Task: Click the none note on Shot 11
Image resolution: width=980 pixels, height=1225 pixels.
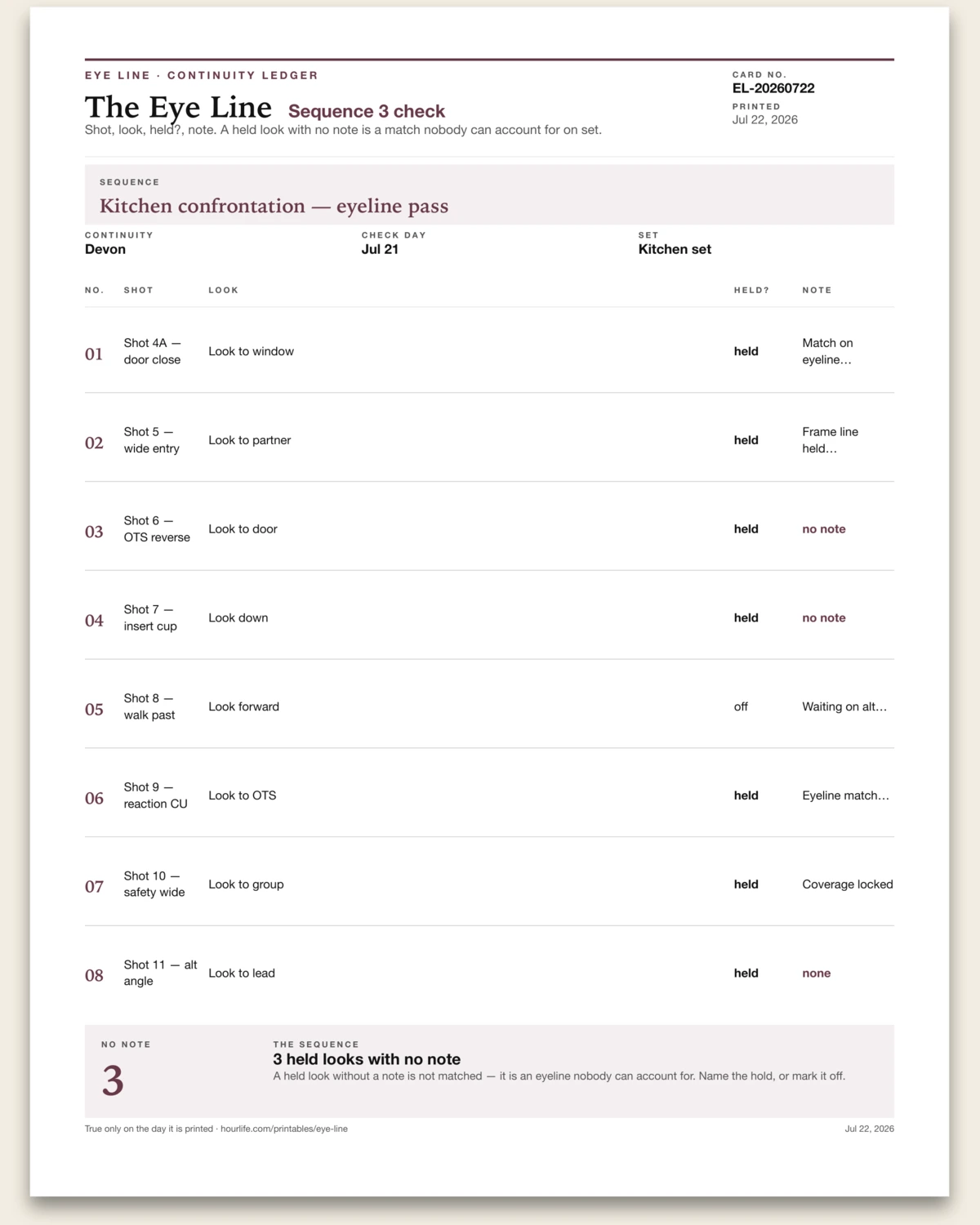Action: point(817,973)
